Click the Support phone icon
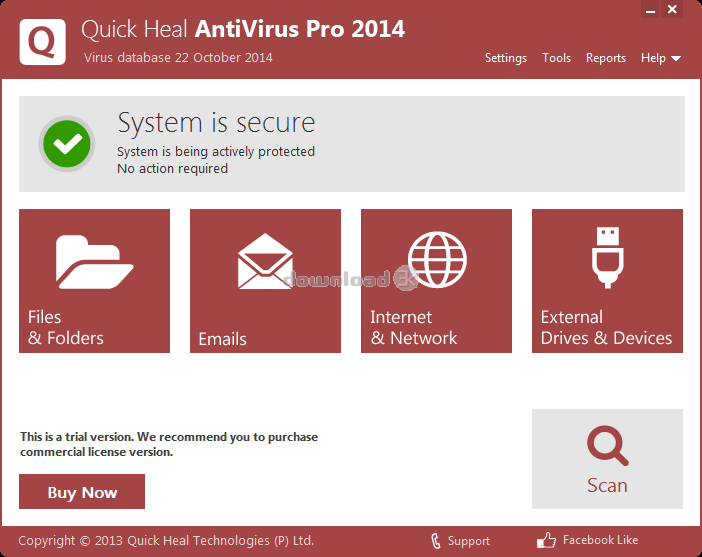The image size is (702, 557). coord(435,541)
